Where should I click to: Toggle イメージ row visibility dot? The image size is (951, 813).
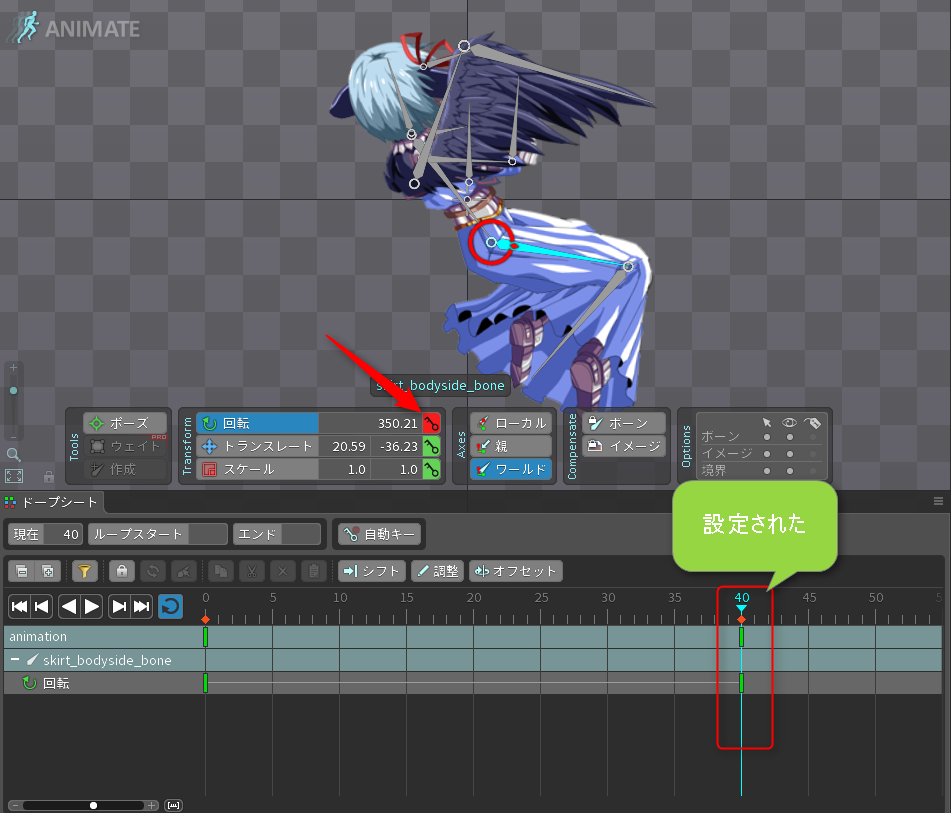click(x=790, y=454)
